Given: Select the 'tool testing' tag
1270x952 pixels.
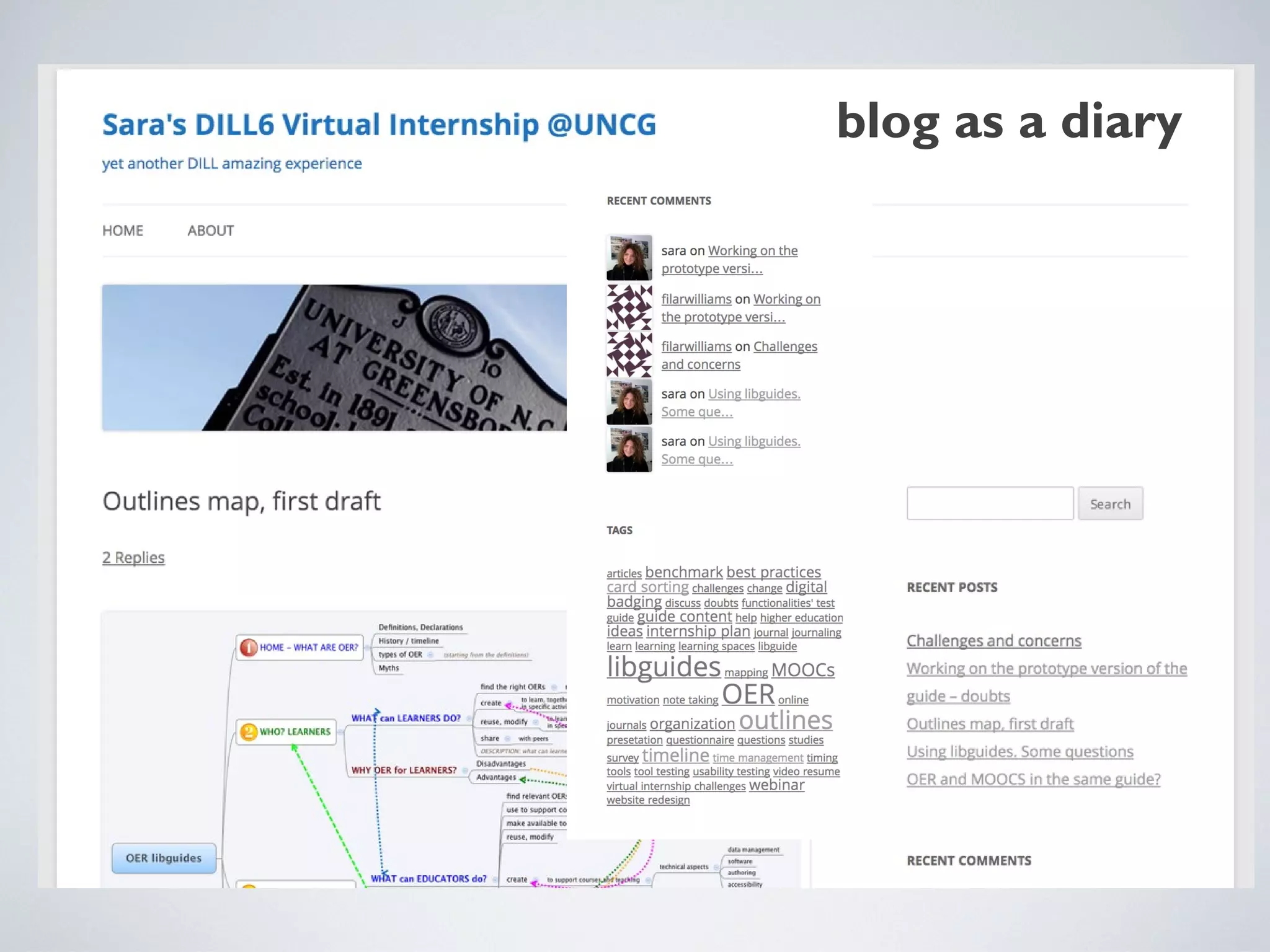Looking at the screenshot, I should tap(662, 771).
